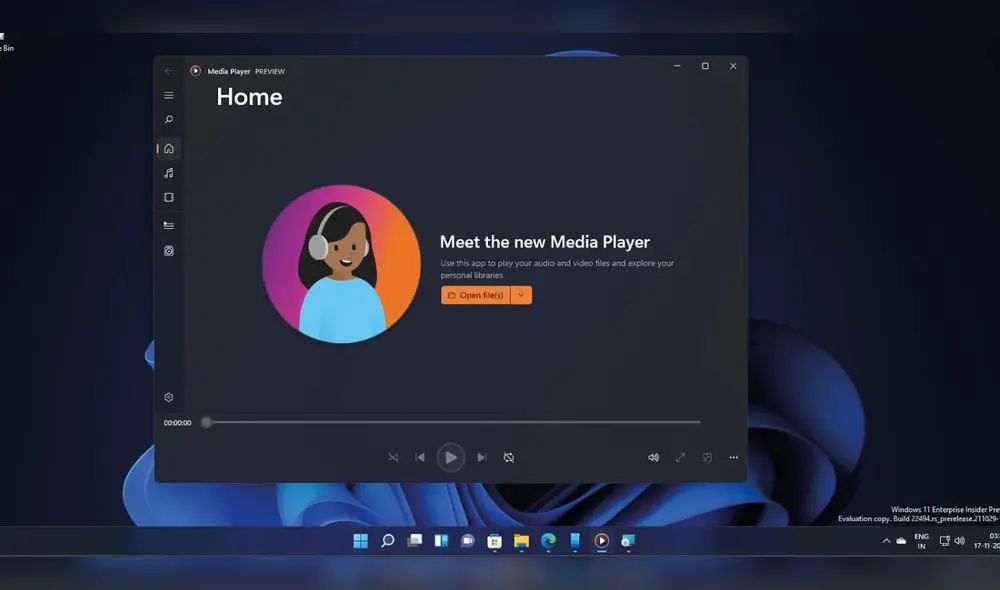Launch Microsoft Edge from the taskbar
The height and width of the screenshot is (590, 1000).
click(x=546, y=541)
